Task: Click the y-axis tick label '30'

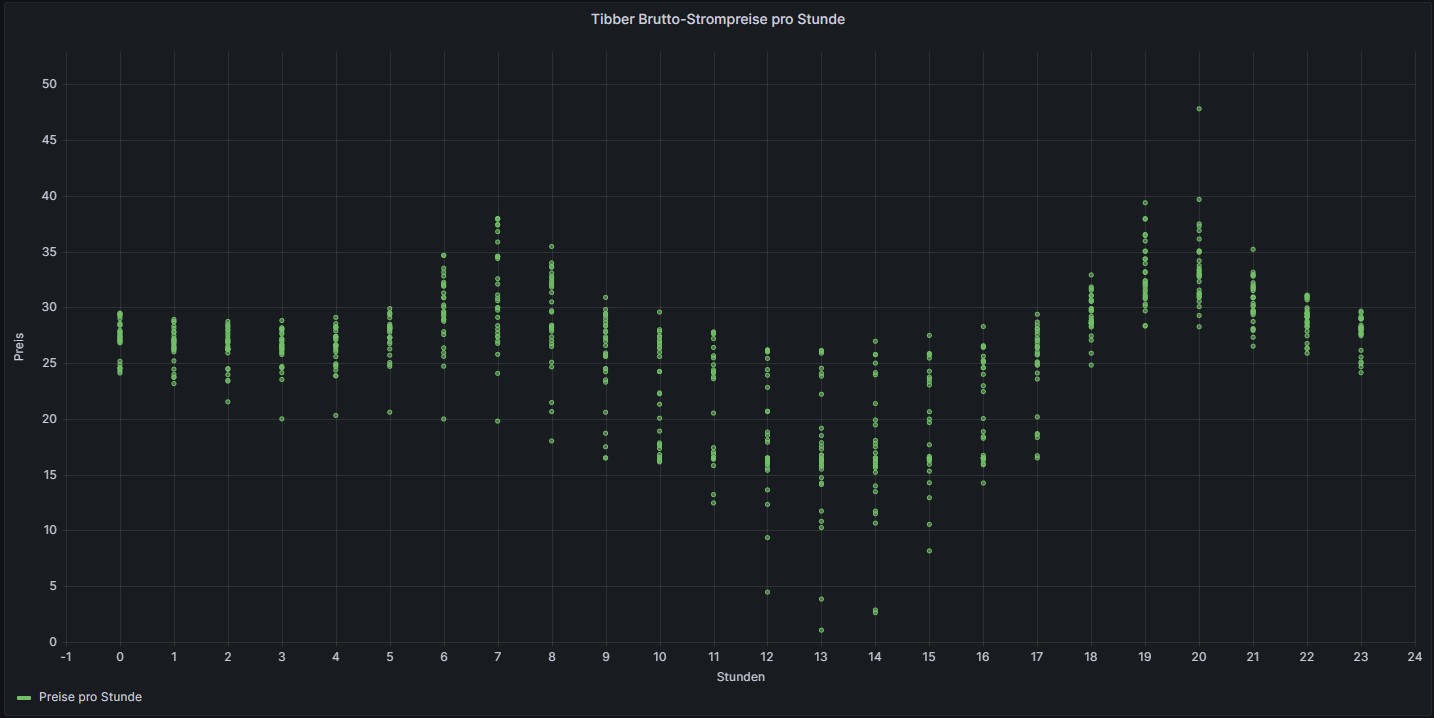Action: (49, 307)
